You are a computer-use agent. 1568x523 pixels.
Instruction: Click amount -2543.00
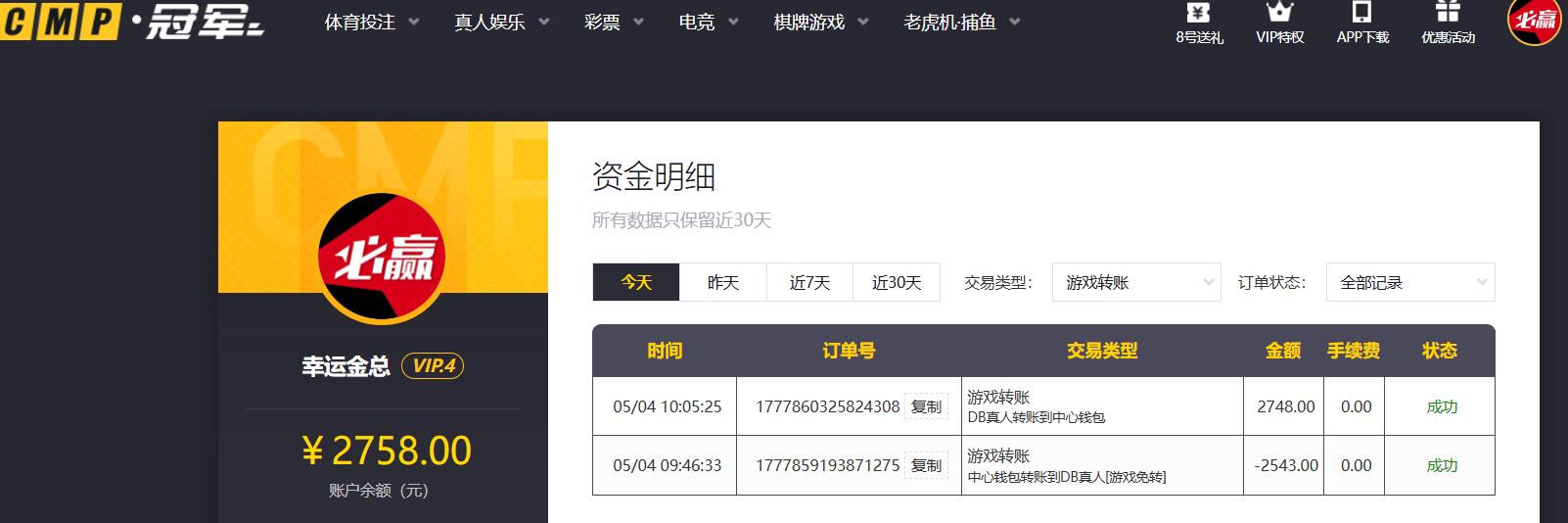click(x=1286, y=465)
